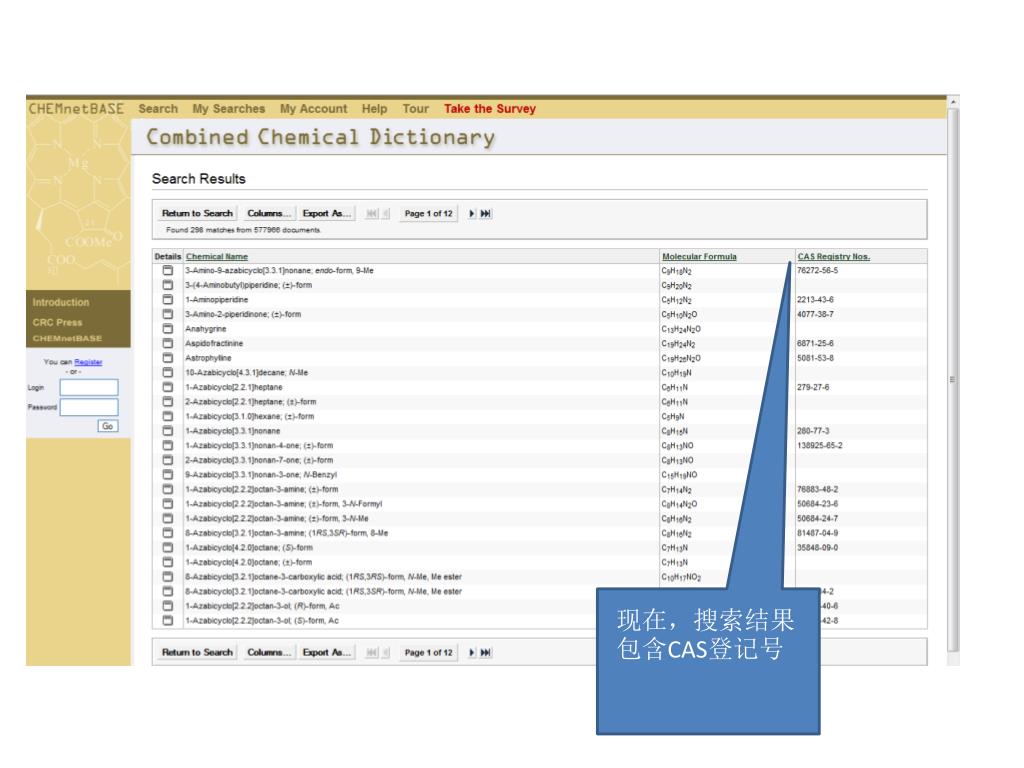The width and height of the screenshot is (1024, 768).
Task: Sort by Molecular Formula column header
Action: [x=699, y=257]
